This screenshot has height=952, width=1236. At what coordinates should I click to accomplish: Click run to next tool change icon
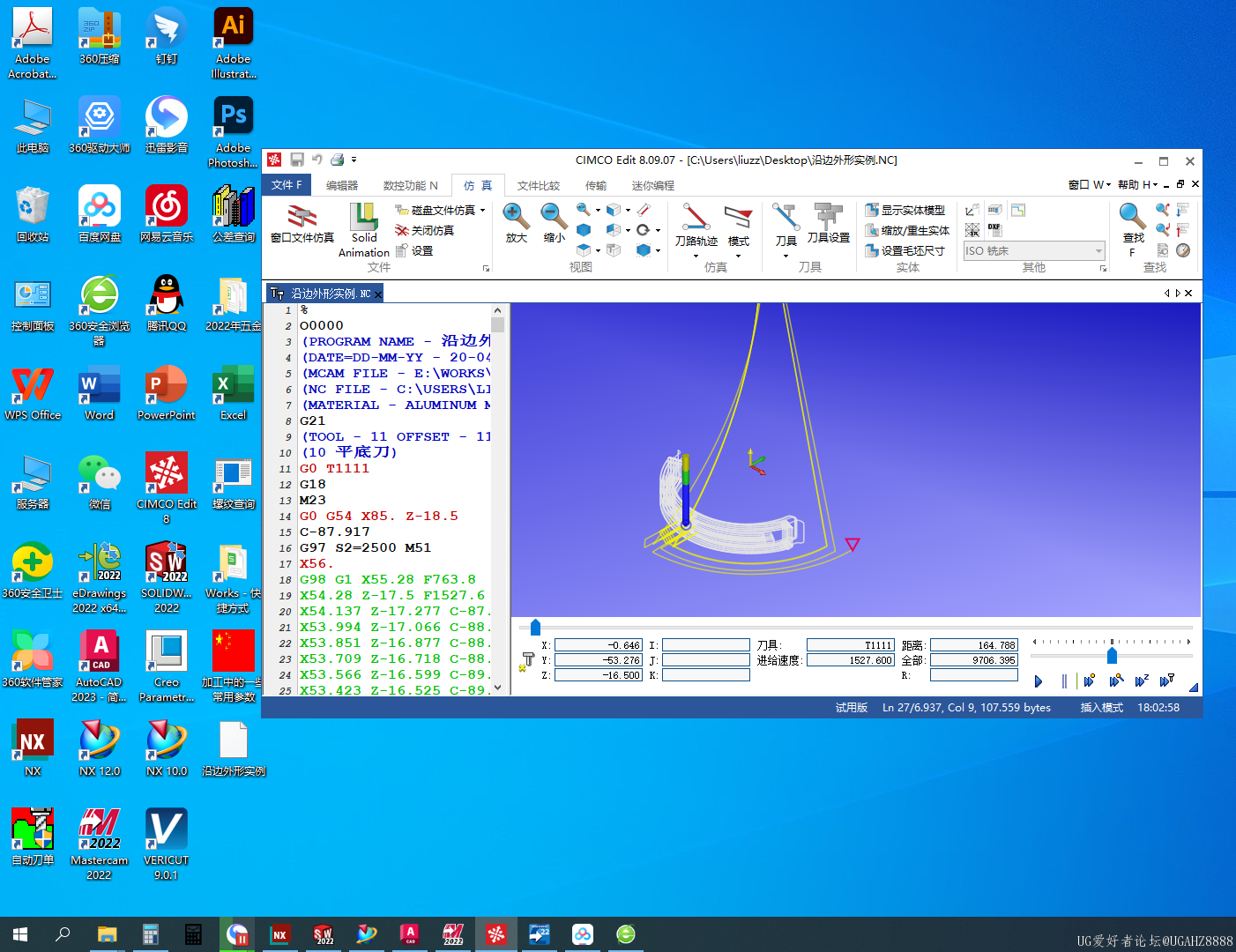(x=1166, y=681)
